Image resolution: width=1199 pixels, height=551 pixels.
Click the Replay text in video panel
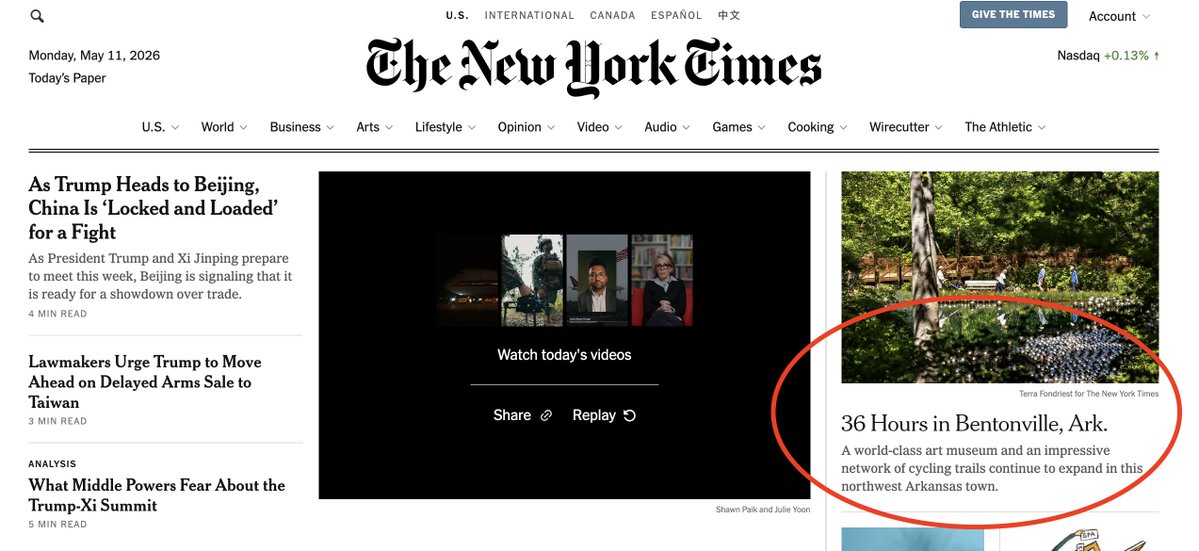coord(594,416)
